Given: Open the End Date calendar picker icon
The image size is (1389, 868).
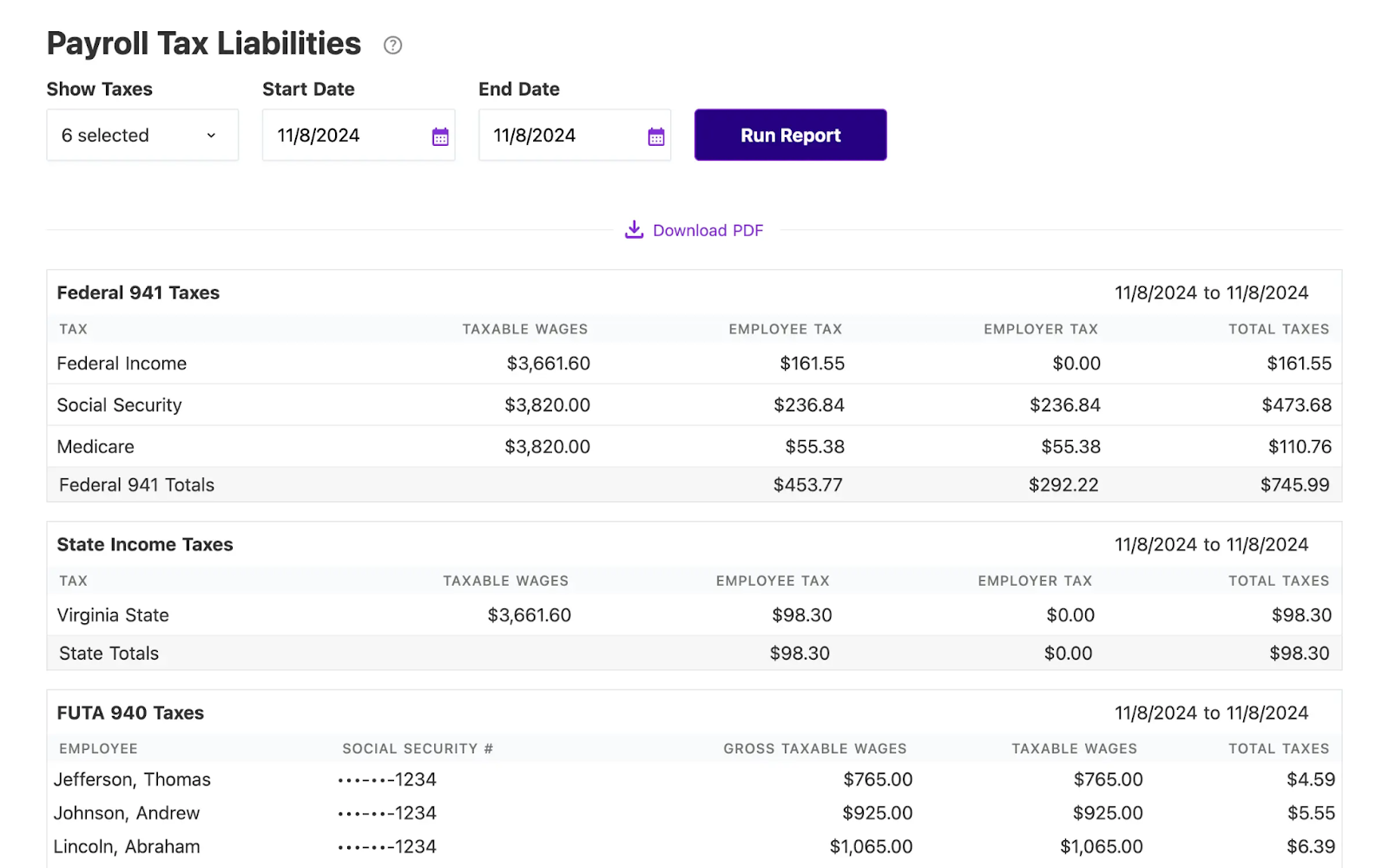Looking at the screenshot, I should [x=656, y=135].
